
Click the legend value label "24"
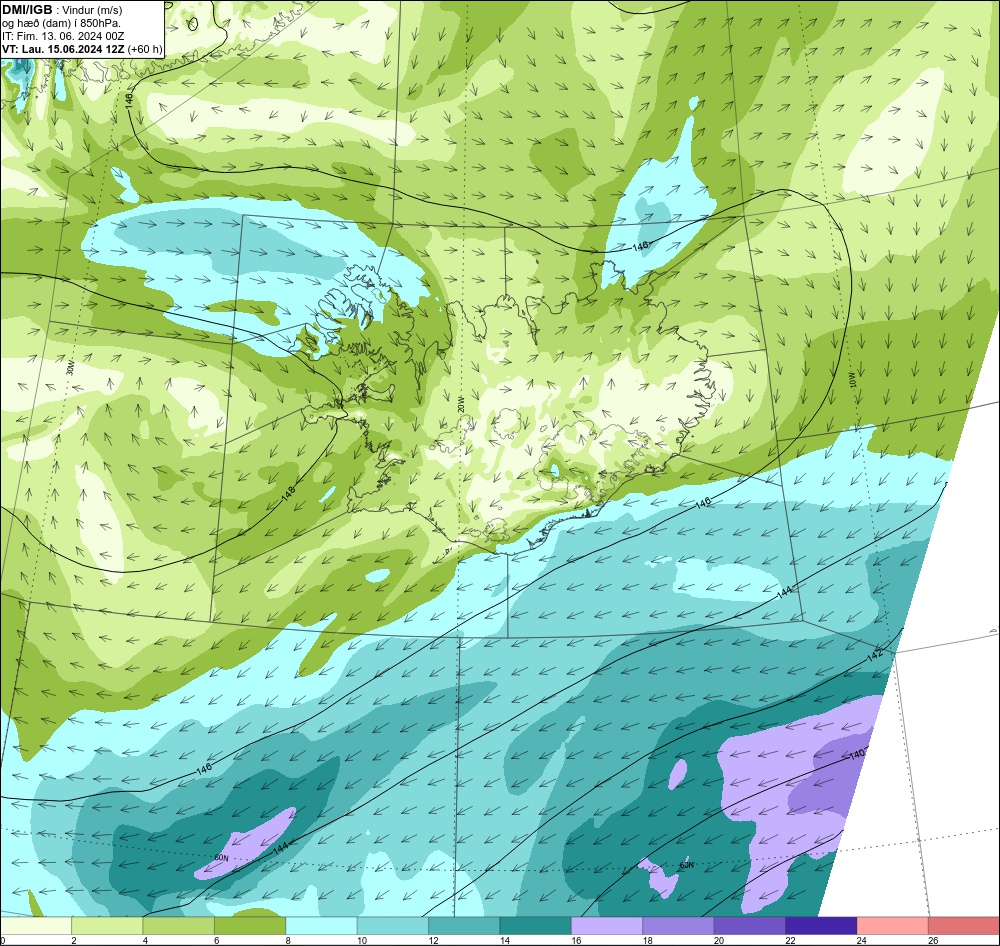[862, 940]
